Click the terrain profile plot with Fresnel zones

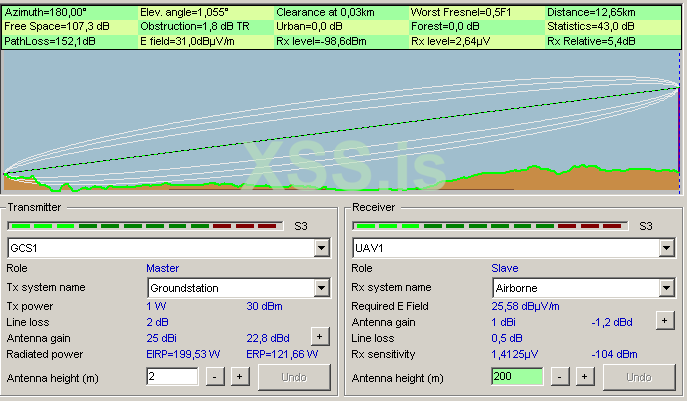pyautogui.click(x=341, y=122)
